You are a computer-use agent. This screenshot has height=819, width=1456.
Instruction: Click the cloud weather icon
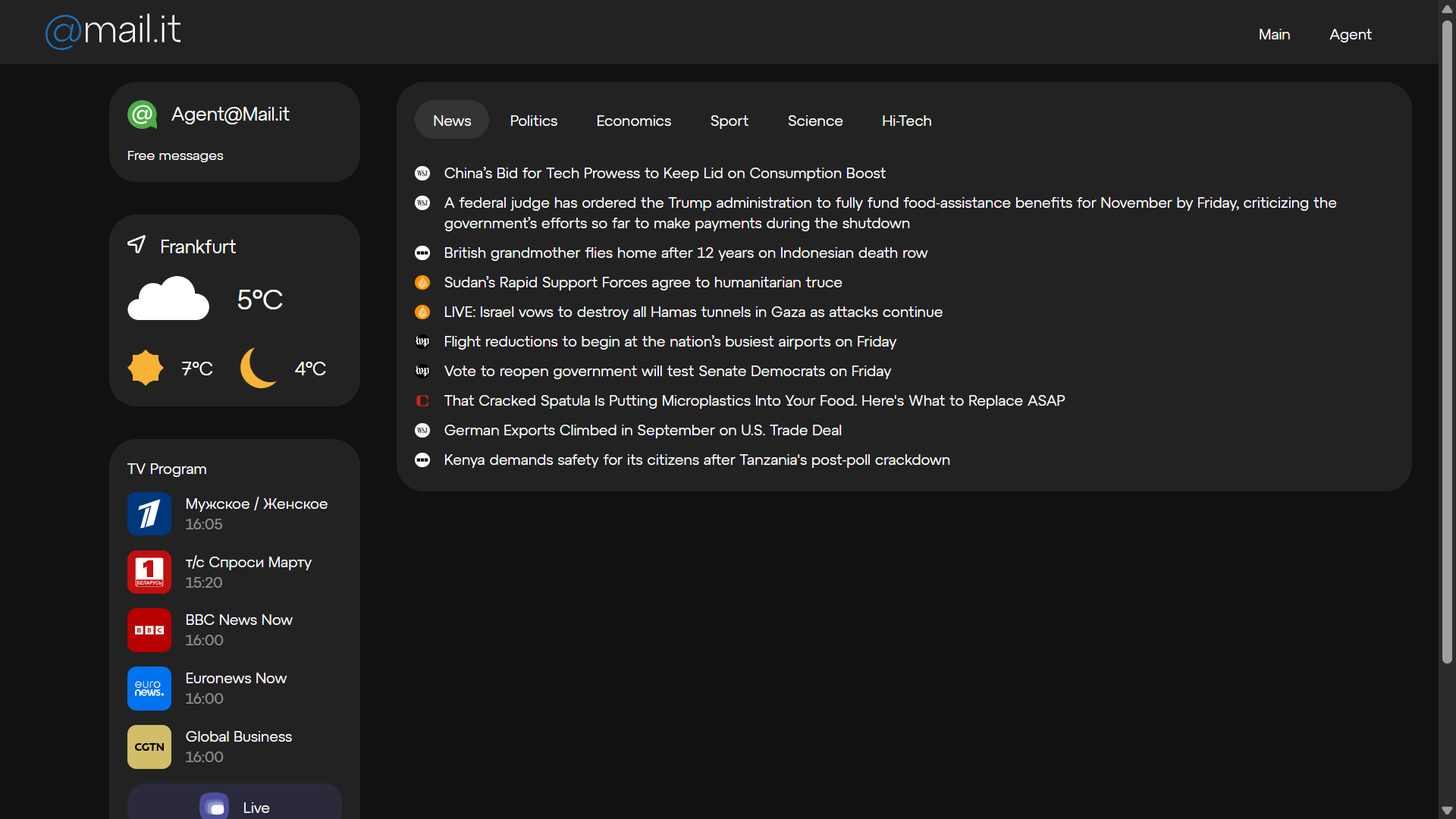click(168, 299)
